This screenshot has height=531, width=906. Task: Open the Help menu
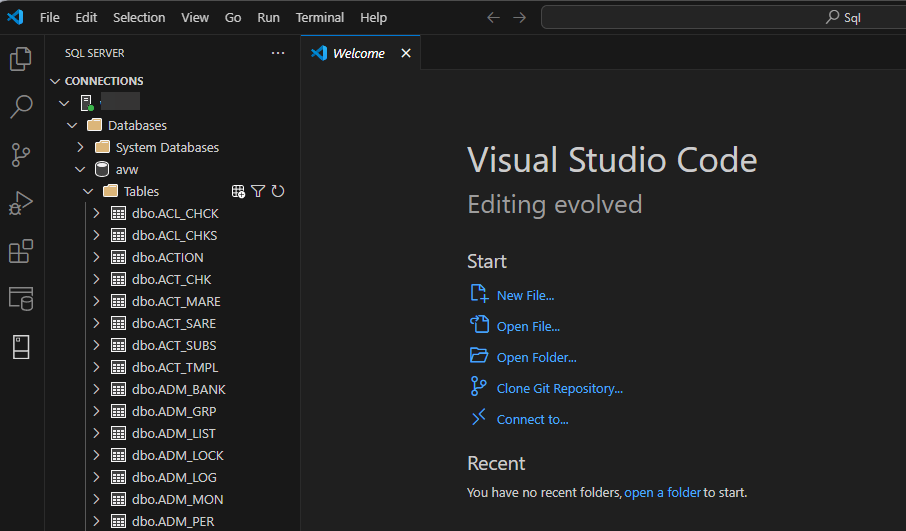click(373, 17)
